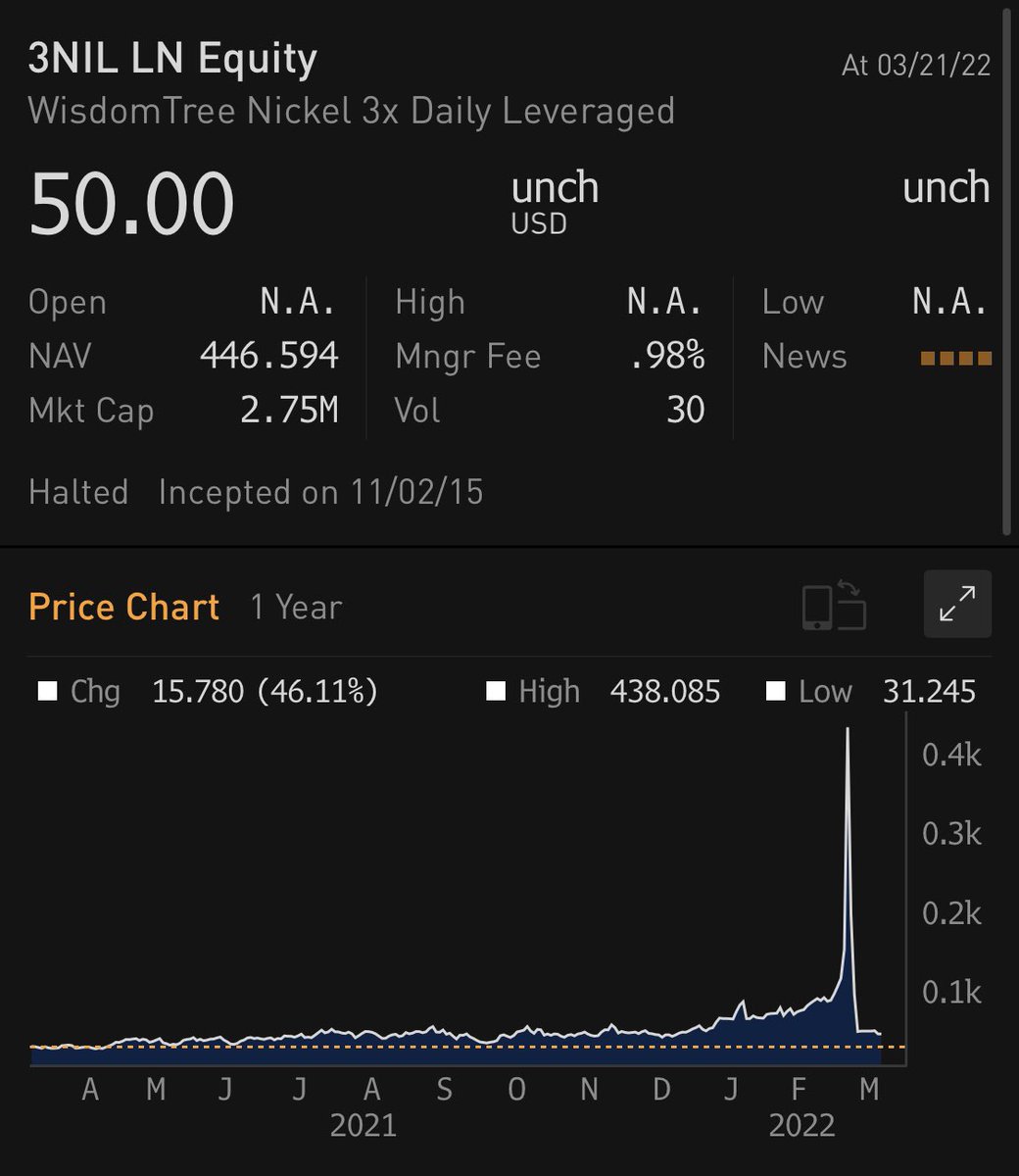1019x1176 pixels.
Task: Select the 0.4k axis label
Action: [x=951, y=754]
